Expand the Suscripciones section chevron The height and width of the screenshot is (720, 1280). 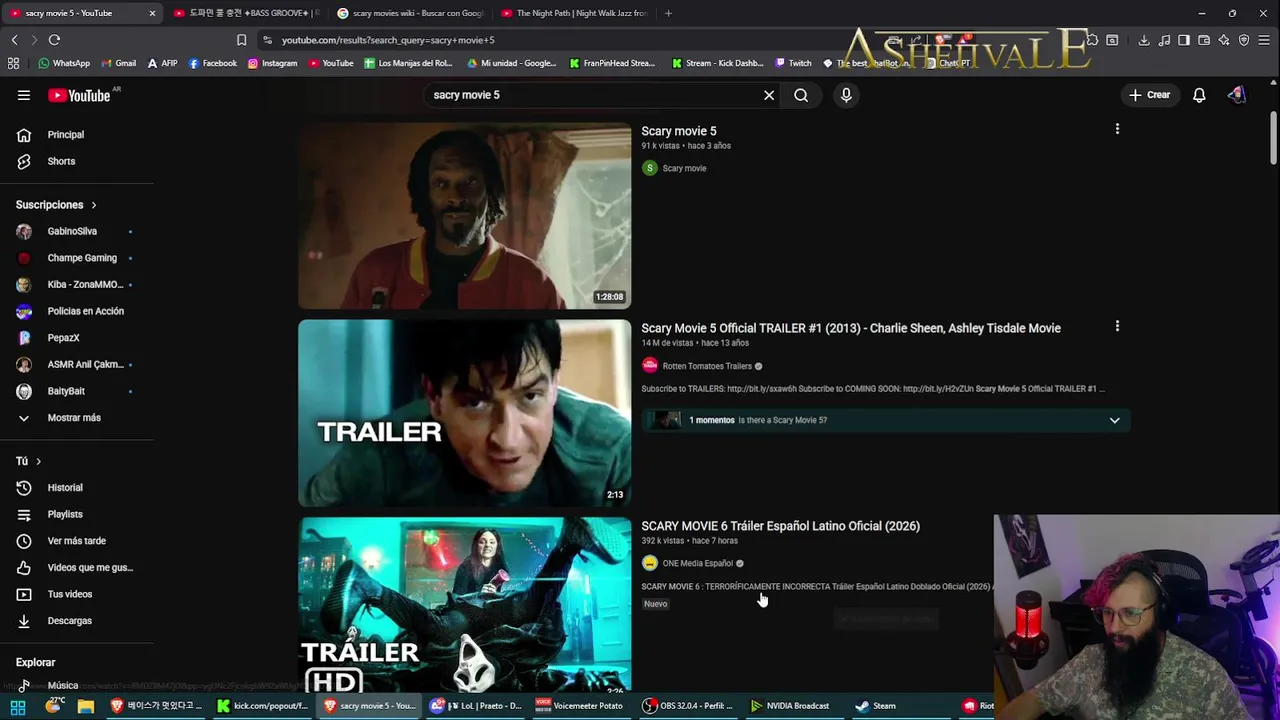94,205
